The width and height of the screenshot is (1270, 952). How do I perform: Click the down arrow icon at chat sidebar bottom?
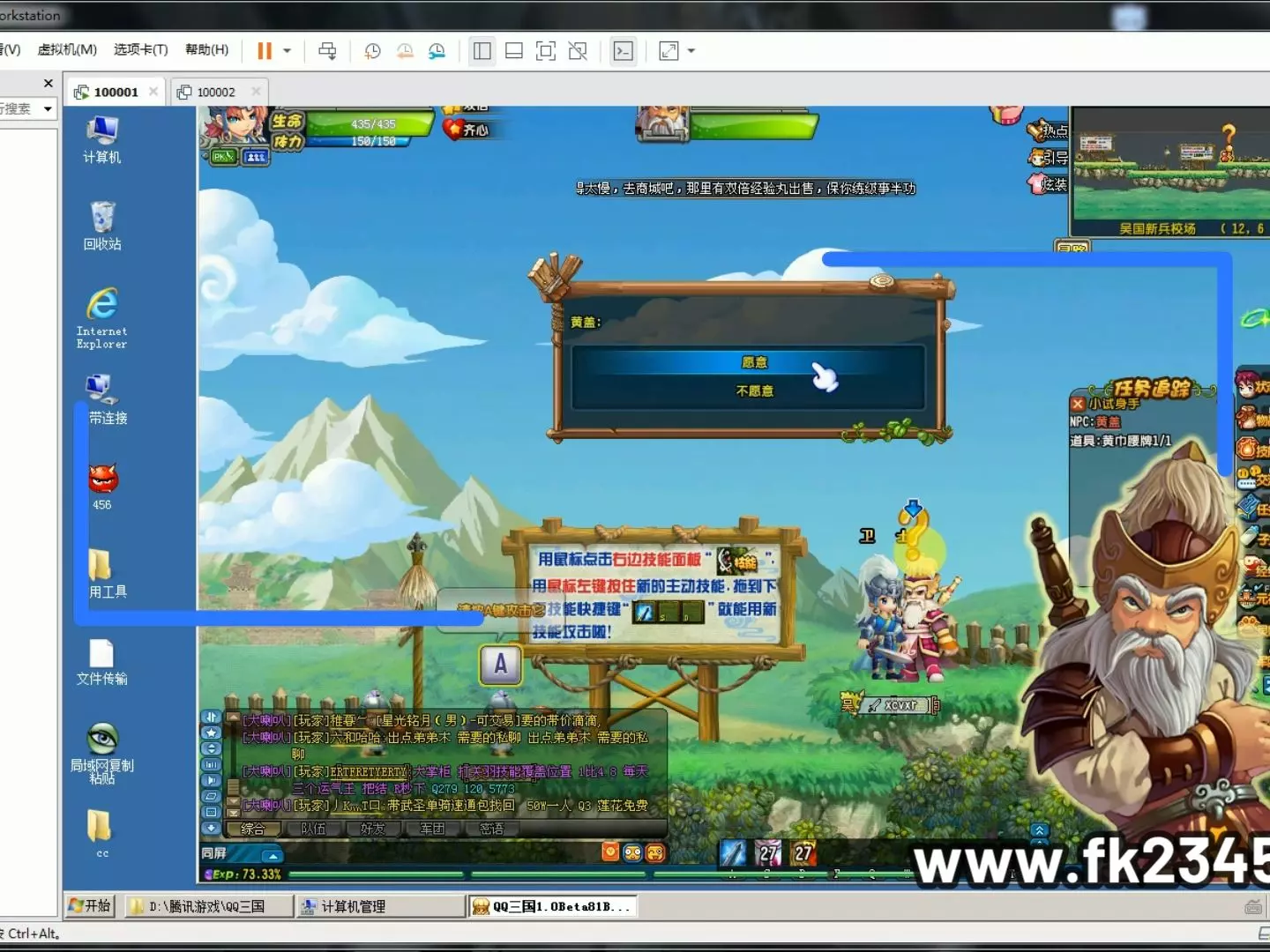211,828
